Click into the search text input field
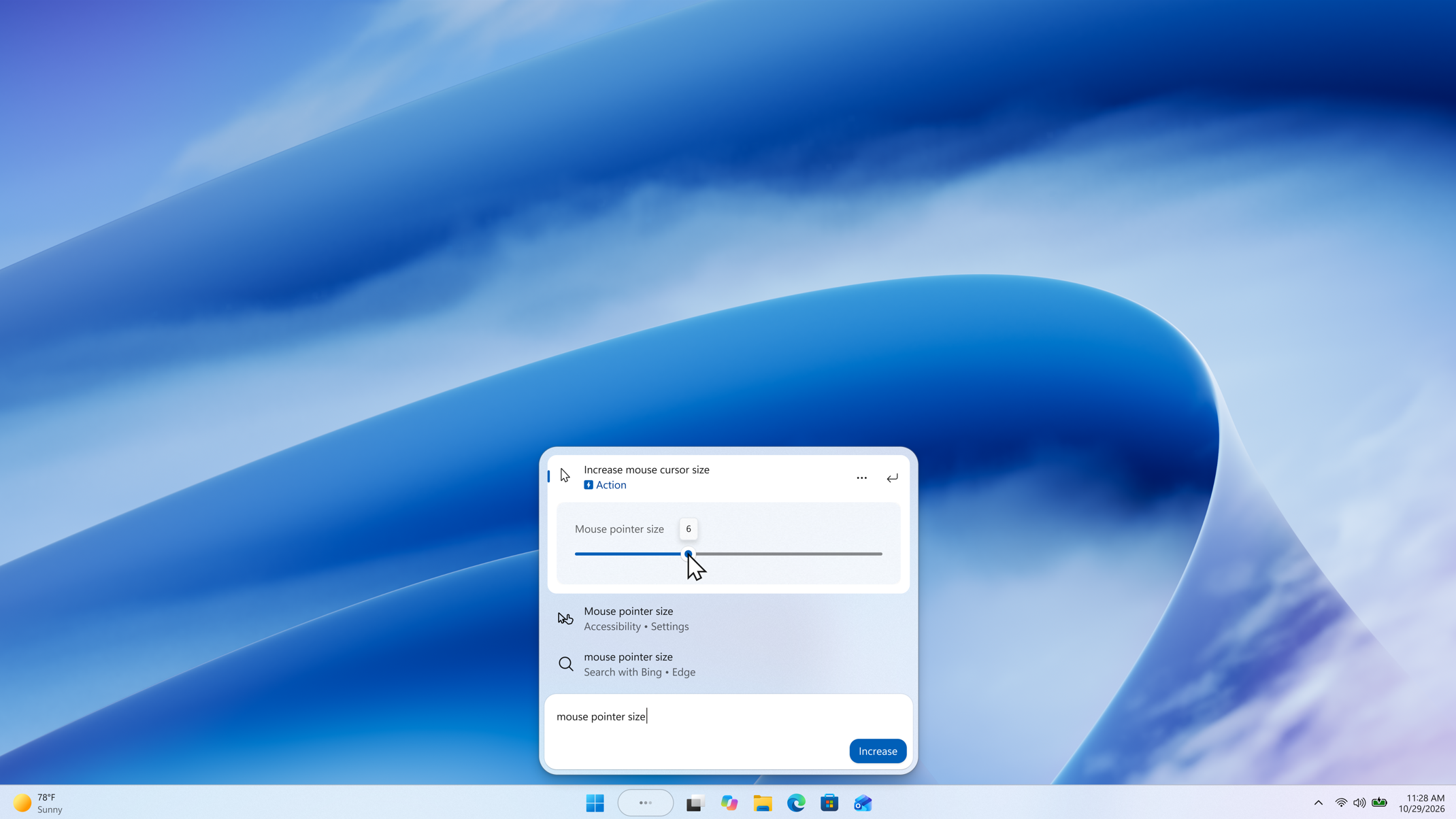Image resolution: width=1456 pixels, height=819 pixels. tap(728, 716)
